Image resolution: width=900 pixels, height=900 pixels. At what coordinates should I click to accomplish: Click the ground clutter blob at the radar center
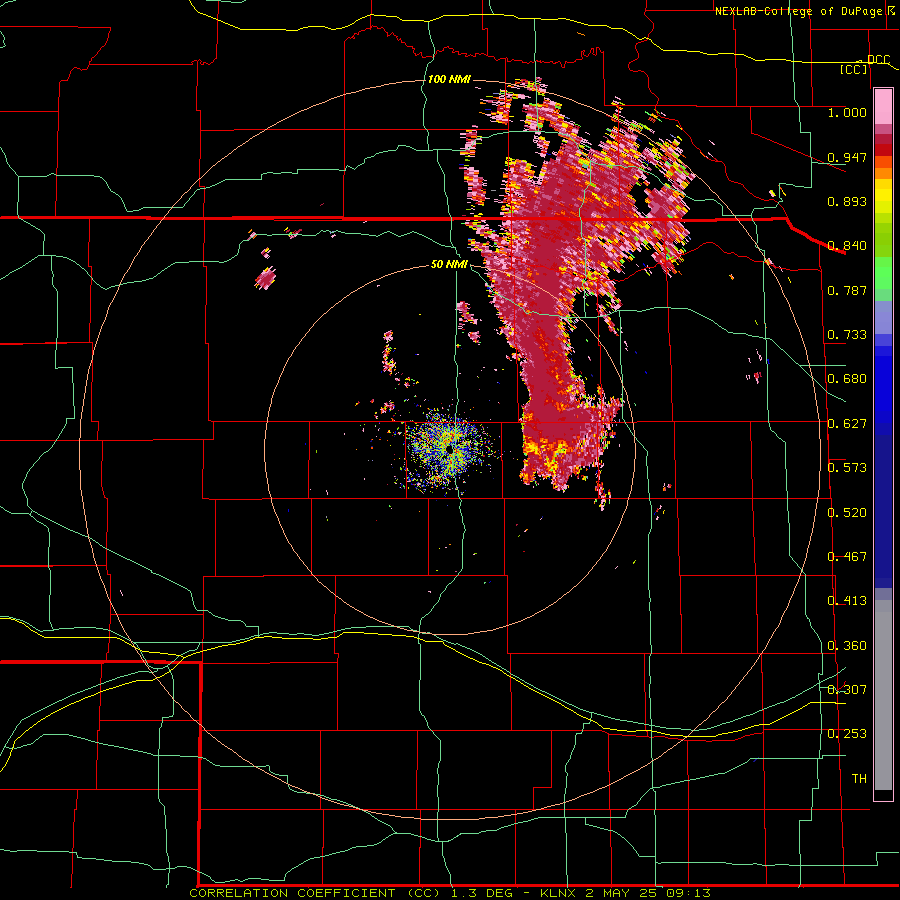coord(449,449)
